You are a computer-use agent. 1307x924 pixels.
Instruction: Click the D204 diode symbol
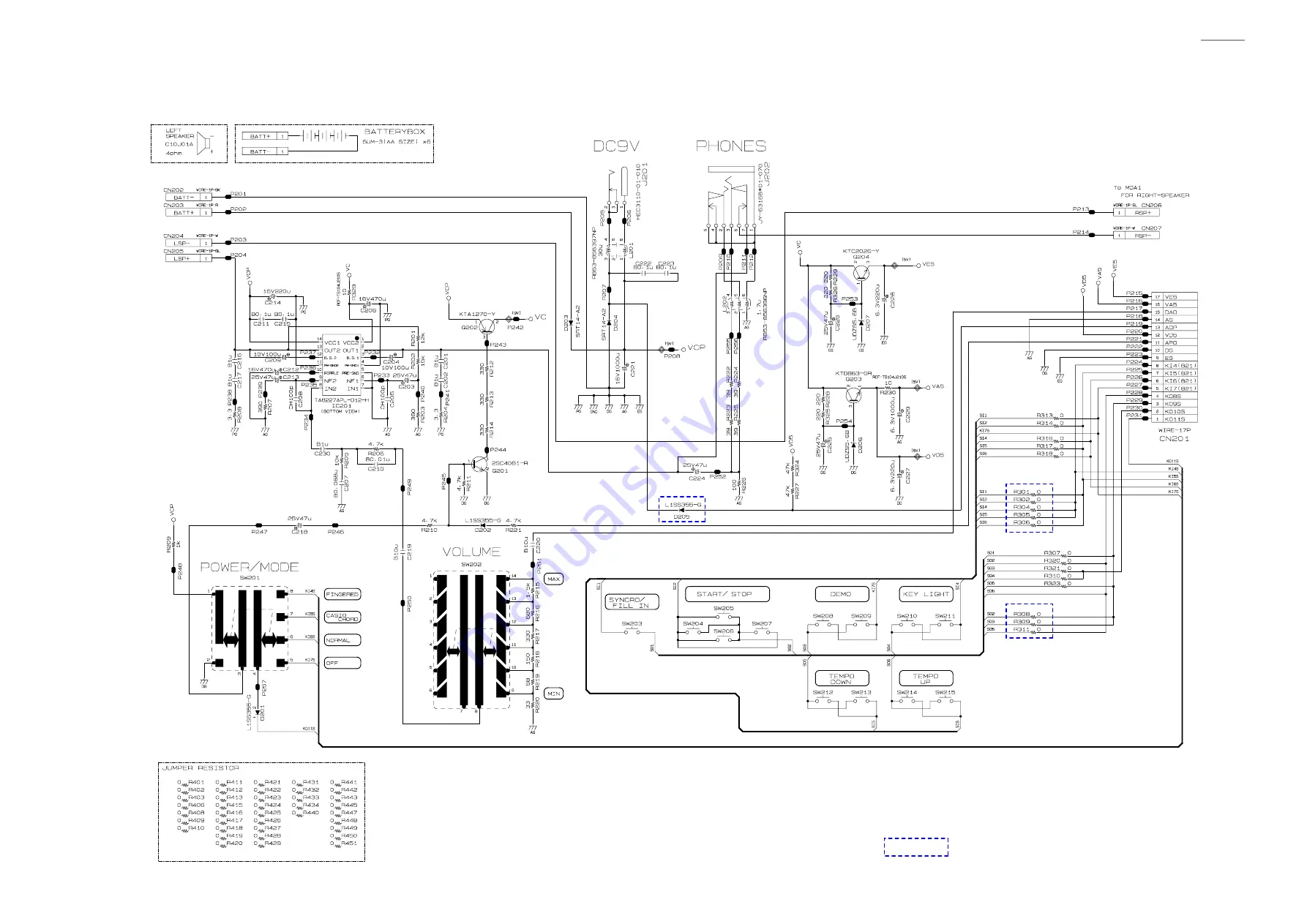click(x=609, y=321)
